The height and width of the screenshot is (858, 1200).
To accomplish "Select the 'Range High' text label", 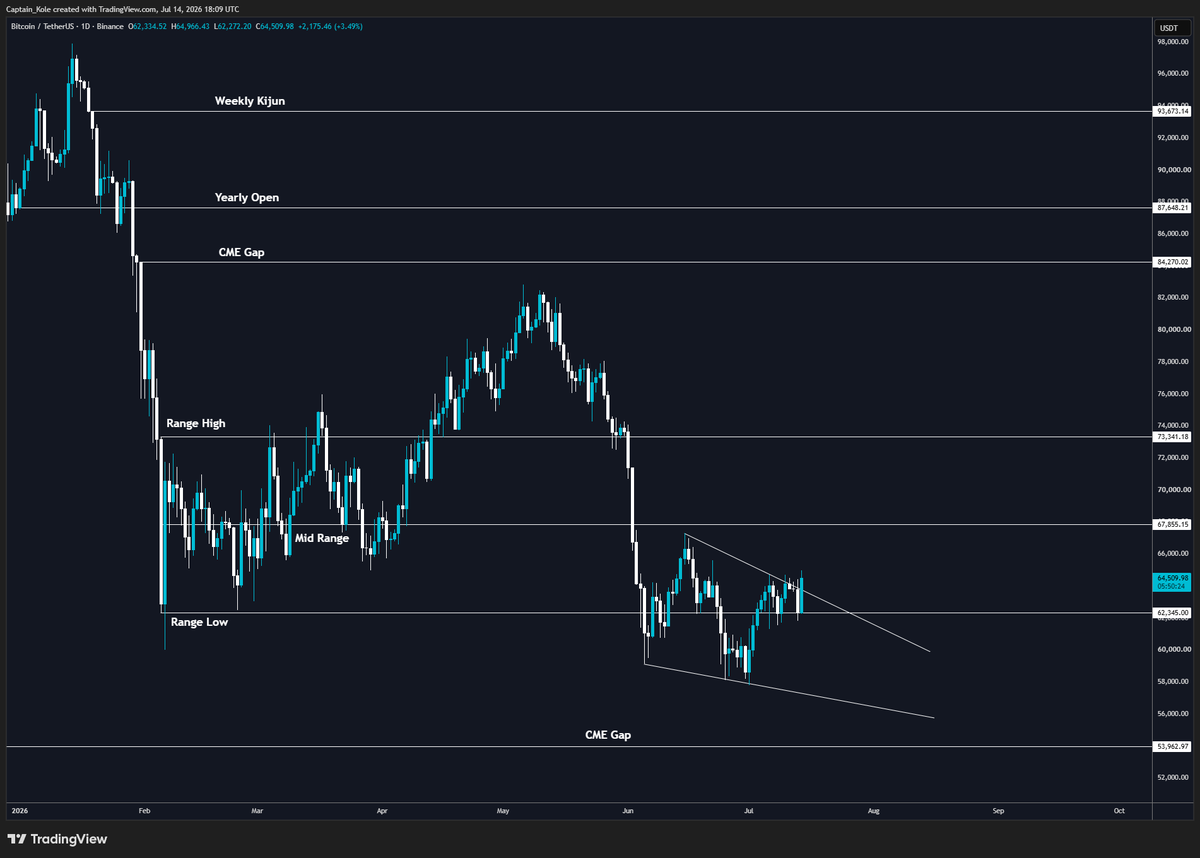I will 196,424.
